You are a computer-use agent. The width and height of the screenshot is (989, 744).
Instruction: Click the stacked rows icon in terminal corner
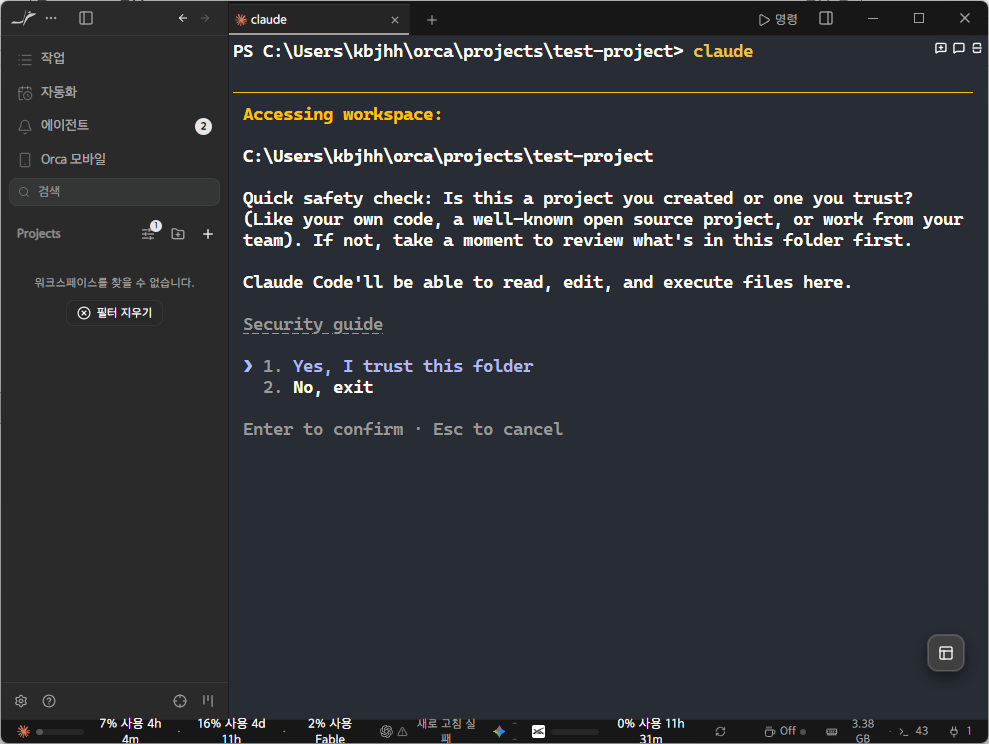click(976, 48)
